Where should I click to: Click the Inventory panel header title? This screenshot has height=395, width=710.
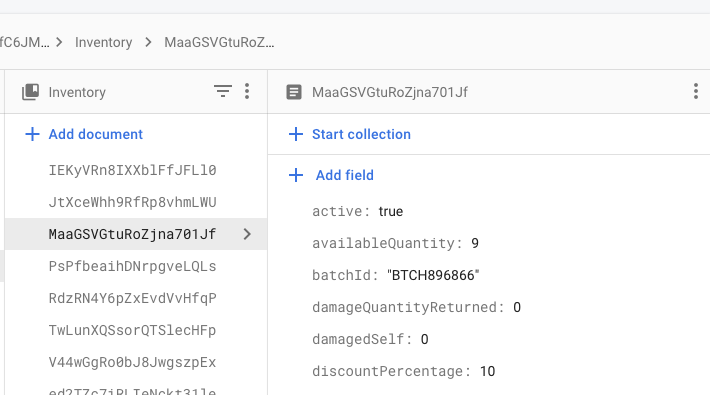[x=77, y=92]
